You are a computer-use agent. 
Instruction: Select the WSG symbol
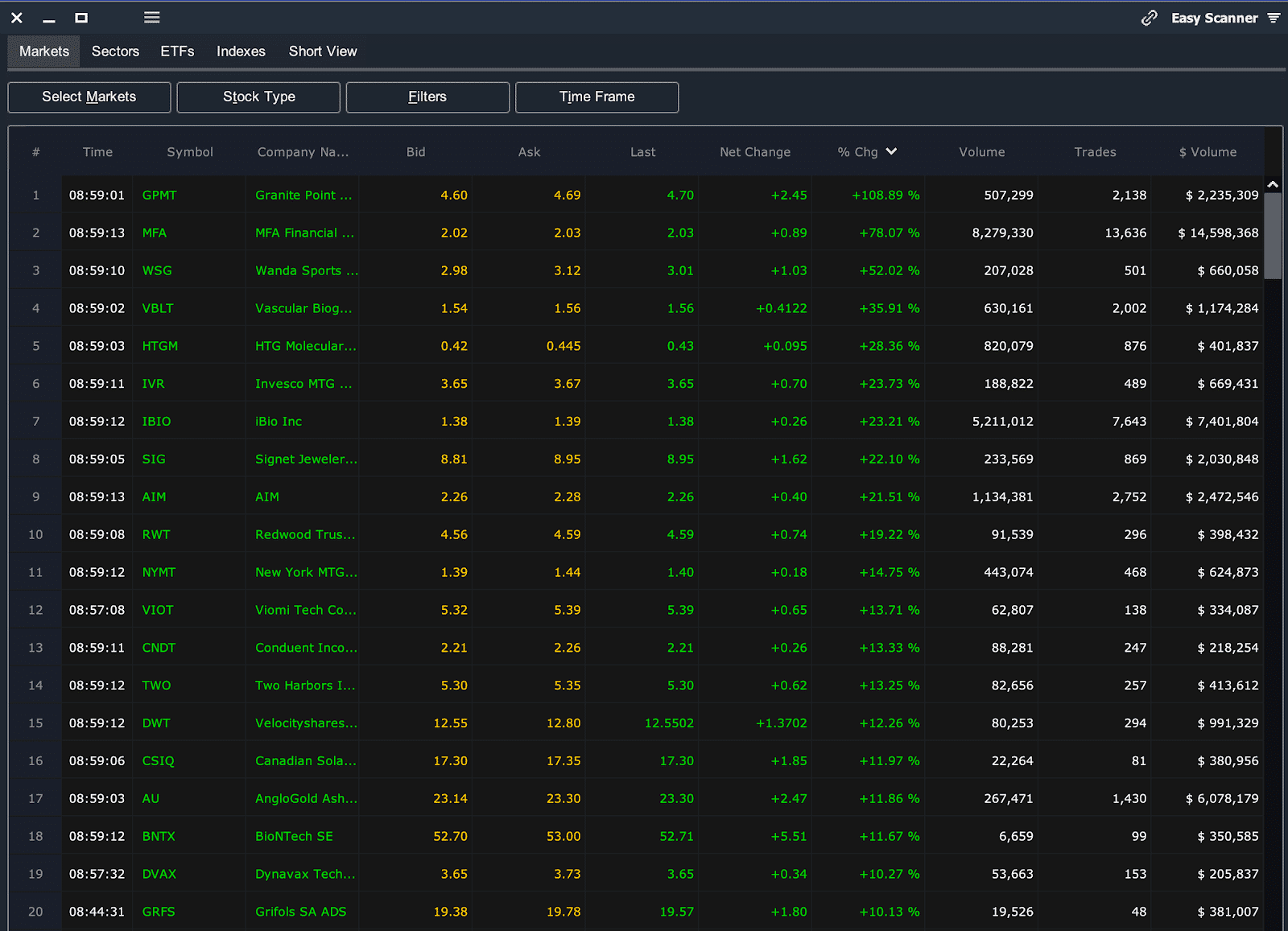click(157, 271)
